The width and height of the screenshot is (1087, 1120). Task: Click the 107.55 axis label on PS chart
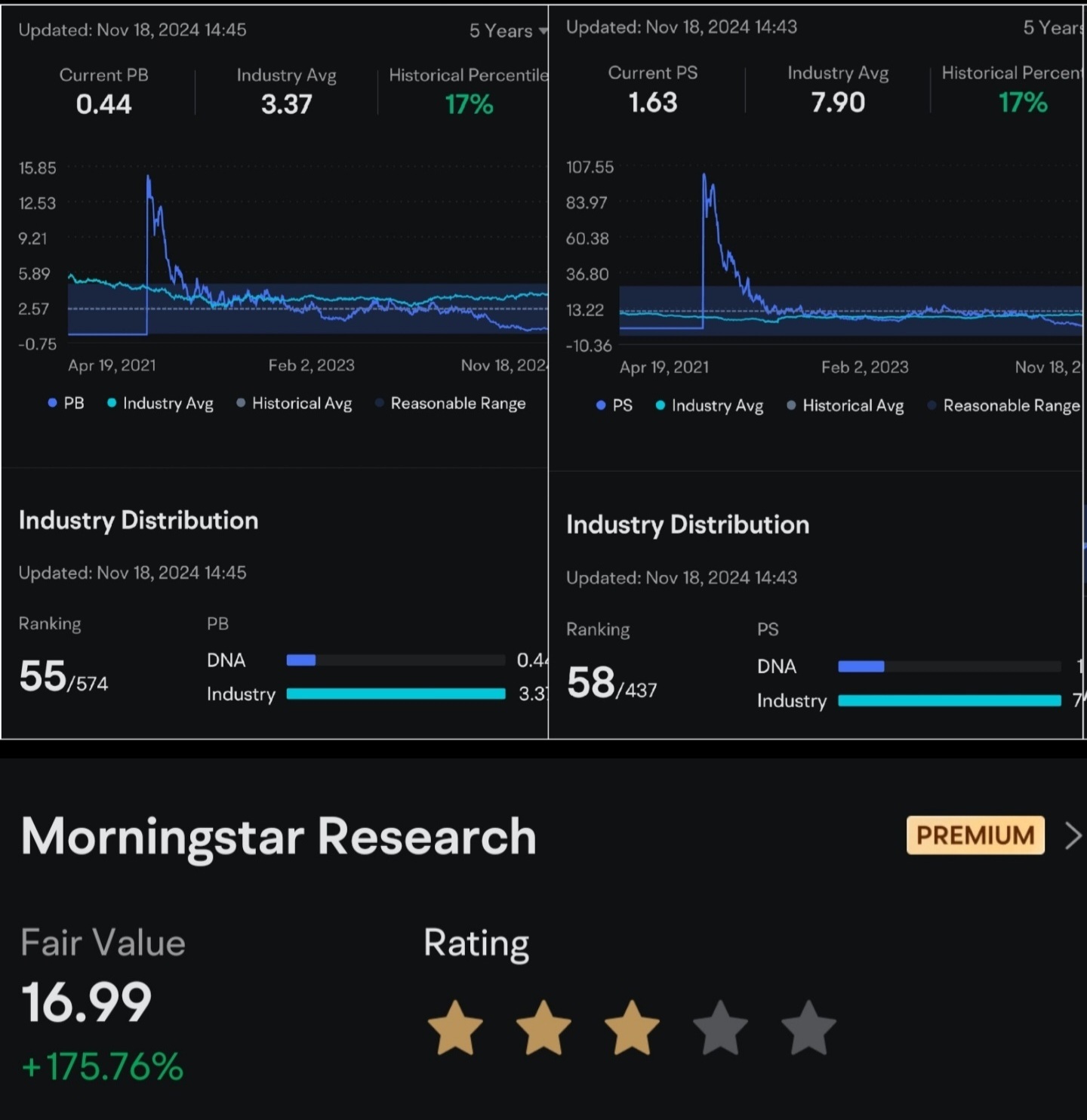(590, 167)
